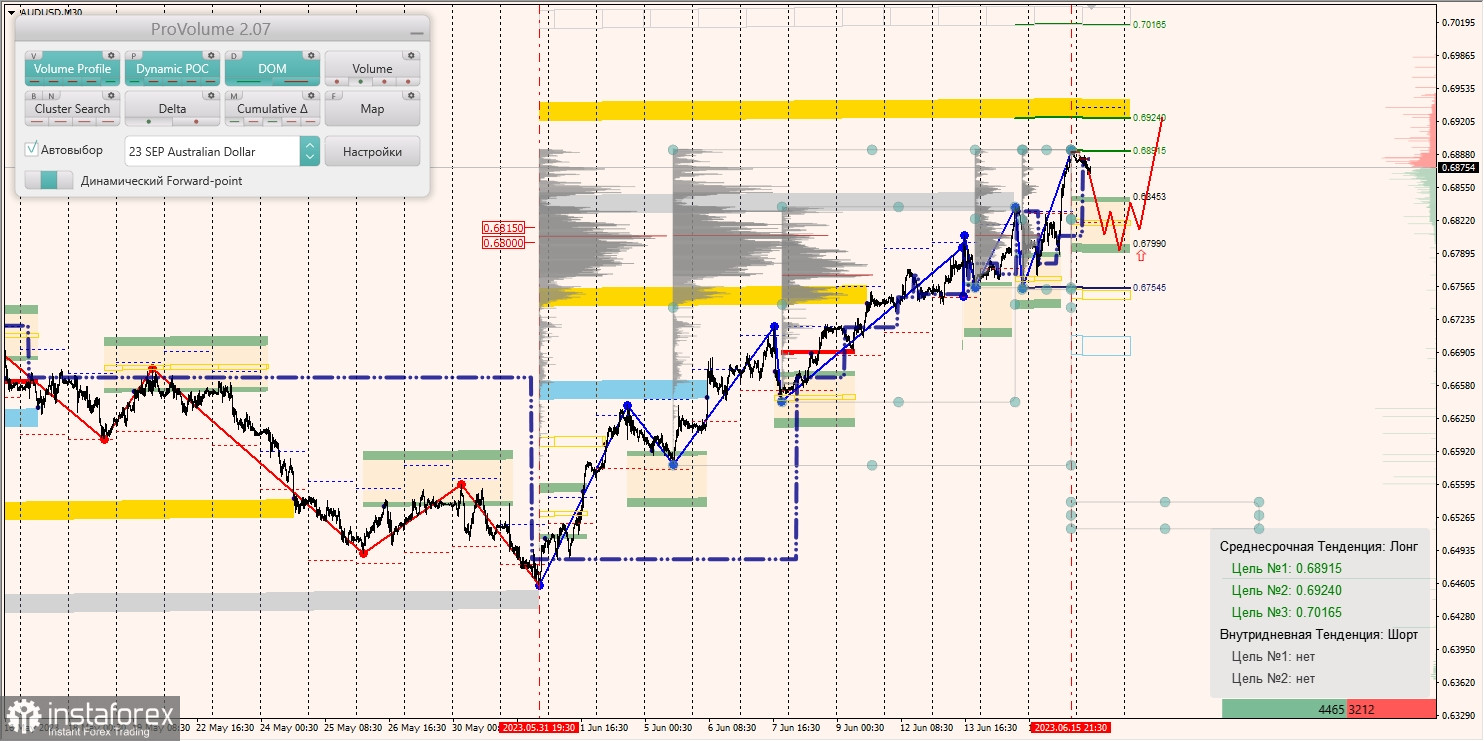This screenshot has height=741, width=1484.
Task: Toggle the Volume indicator button
Action: (x=372, y=69)
